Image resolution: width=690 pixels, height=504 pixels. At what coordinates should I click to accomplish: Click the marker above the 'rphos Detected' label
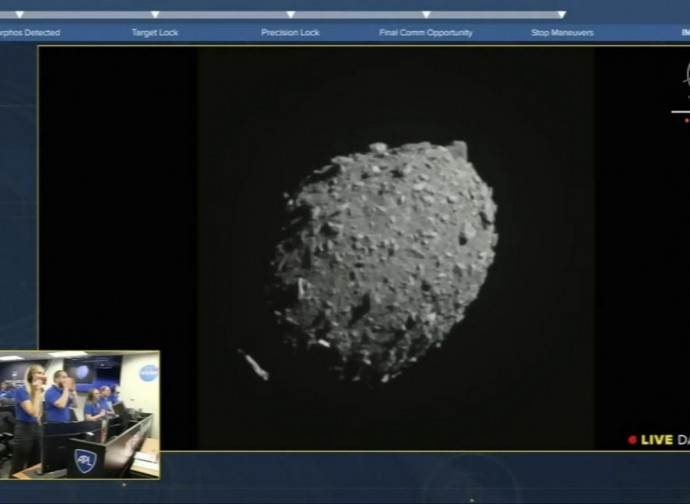pos(19,15)
